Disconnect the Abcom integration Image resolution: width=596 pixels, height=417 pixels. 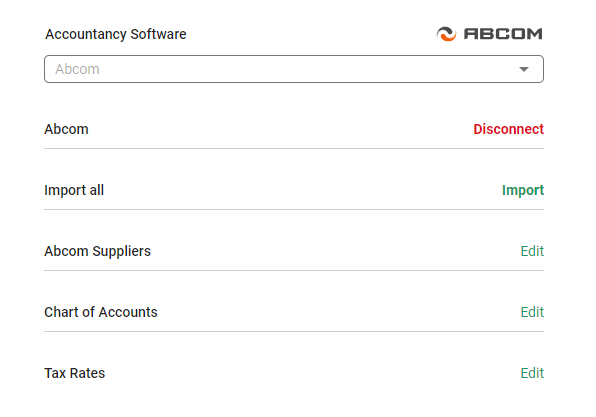[508, 129]
